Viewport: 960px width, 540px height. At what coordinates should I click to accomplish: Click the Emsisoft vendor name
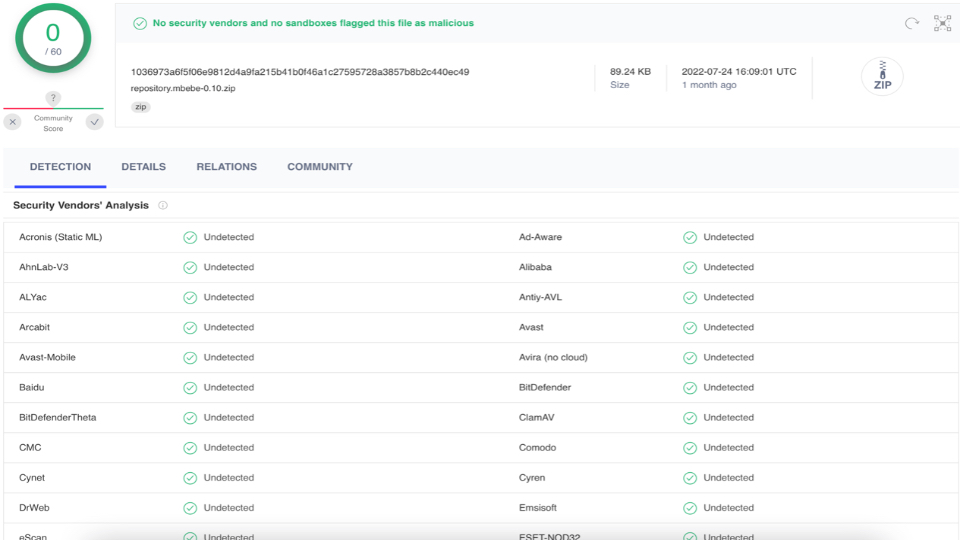click(538, 507)
